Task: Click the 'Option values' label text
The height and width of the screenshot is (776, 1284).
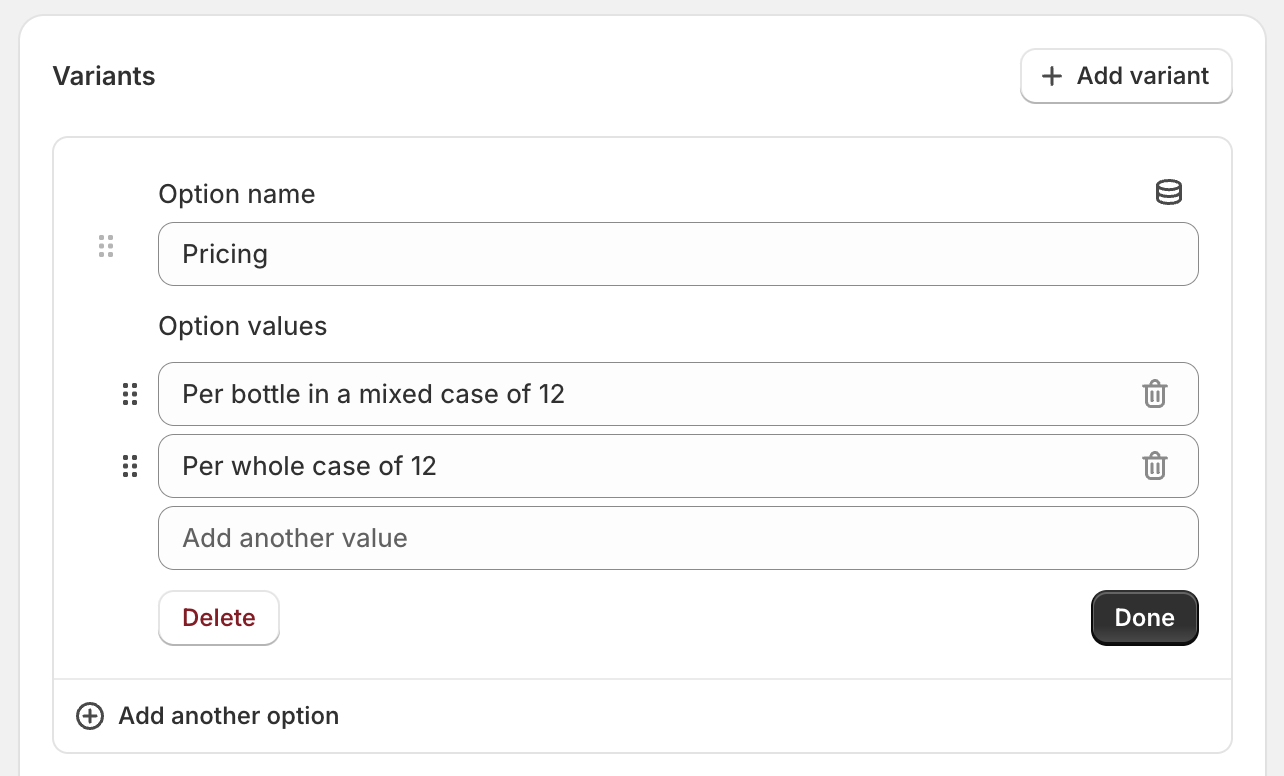Action: tap(243, 326)
